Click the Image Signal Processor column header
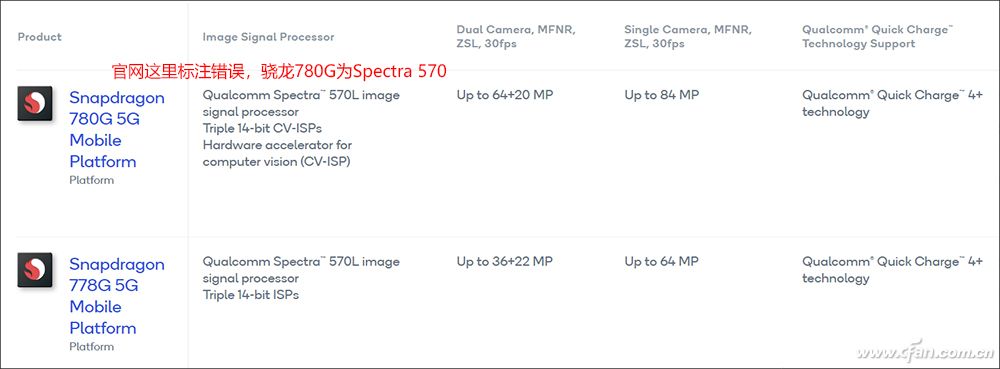Viewport: 1000px width, 369px height. click(x=268, y=37)
